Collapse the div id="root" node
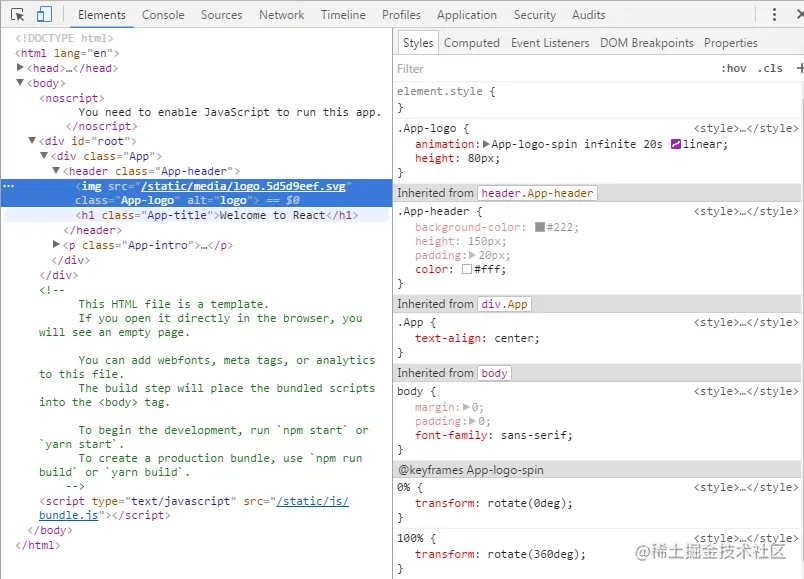This screenshot has width=804, height=579. pos(32,141)
